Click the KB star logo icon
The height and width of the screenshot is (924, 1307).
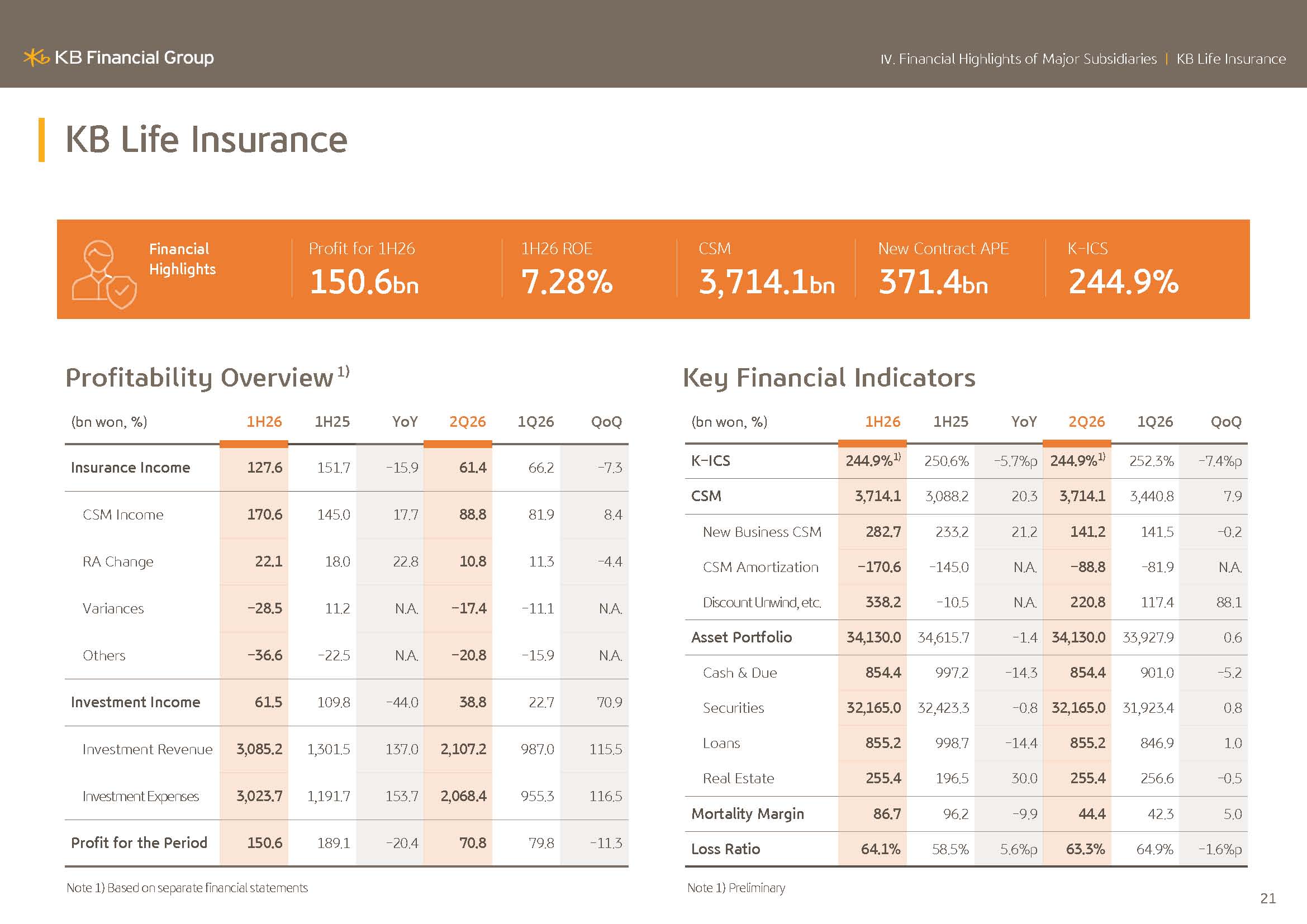tap(36, 58)
